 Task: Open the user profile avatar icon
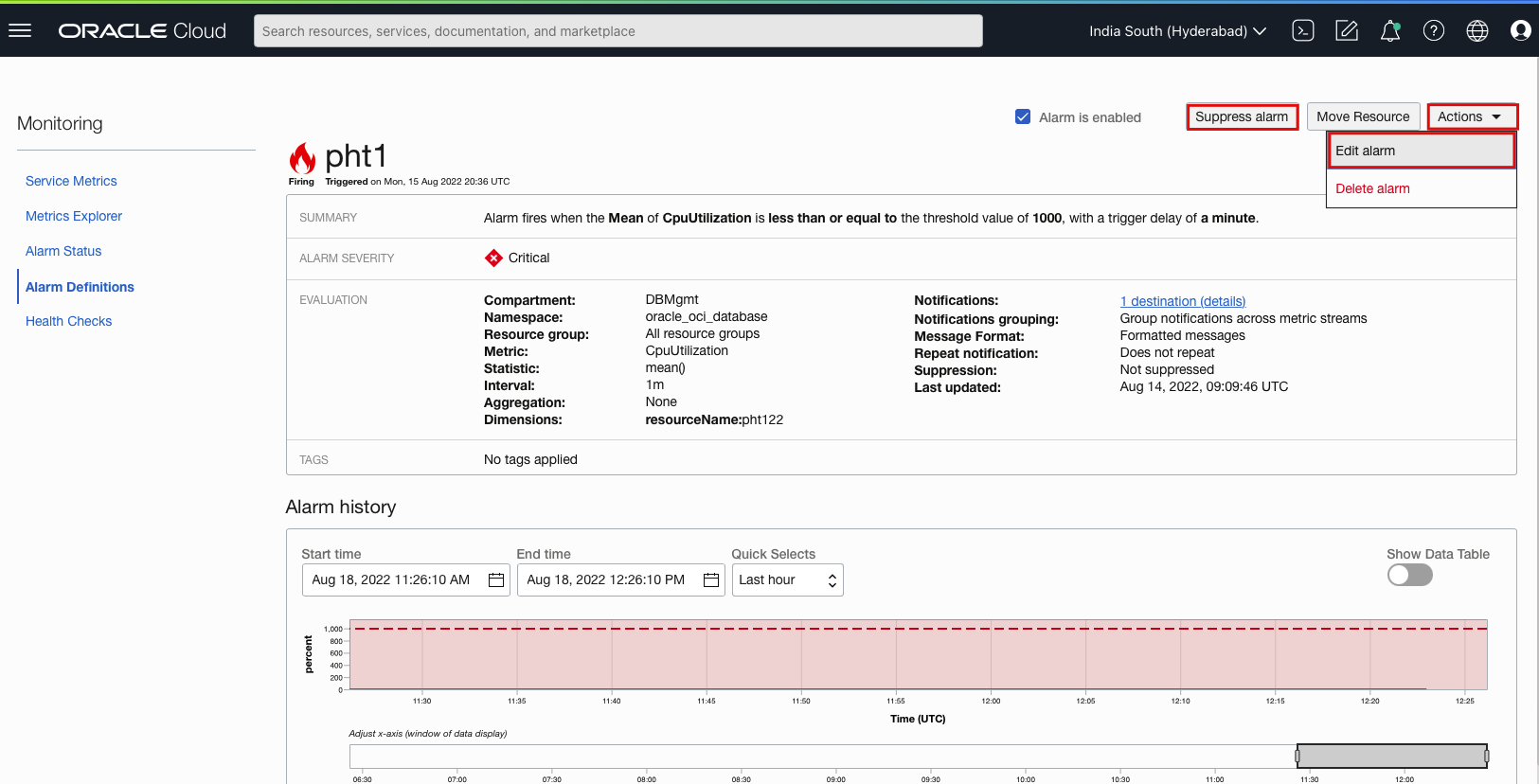(1520, 30)
